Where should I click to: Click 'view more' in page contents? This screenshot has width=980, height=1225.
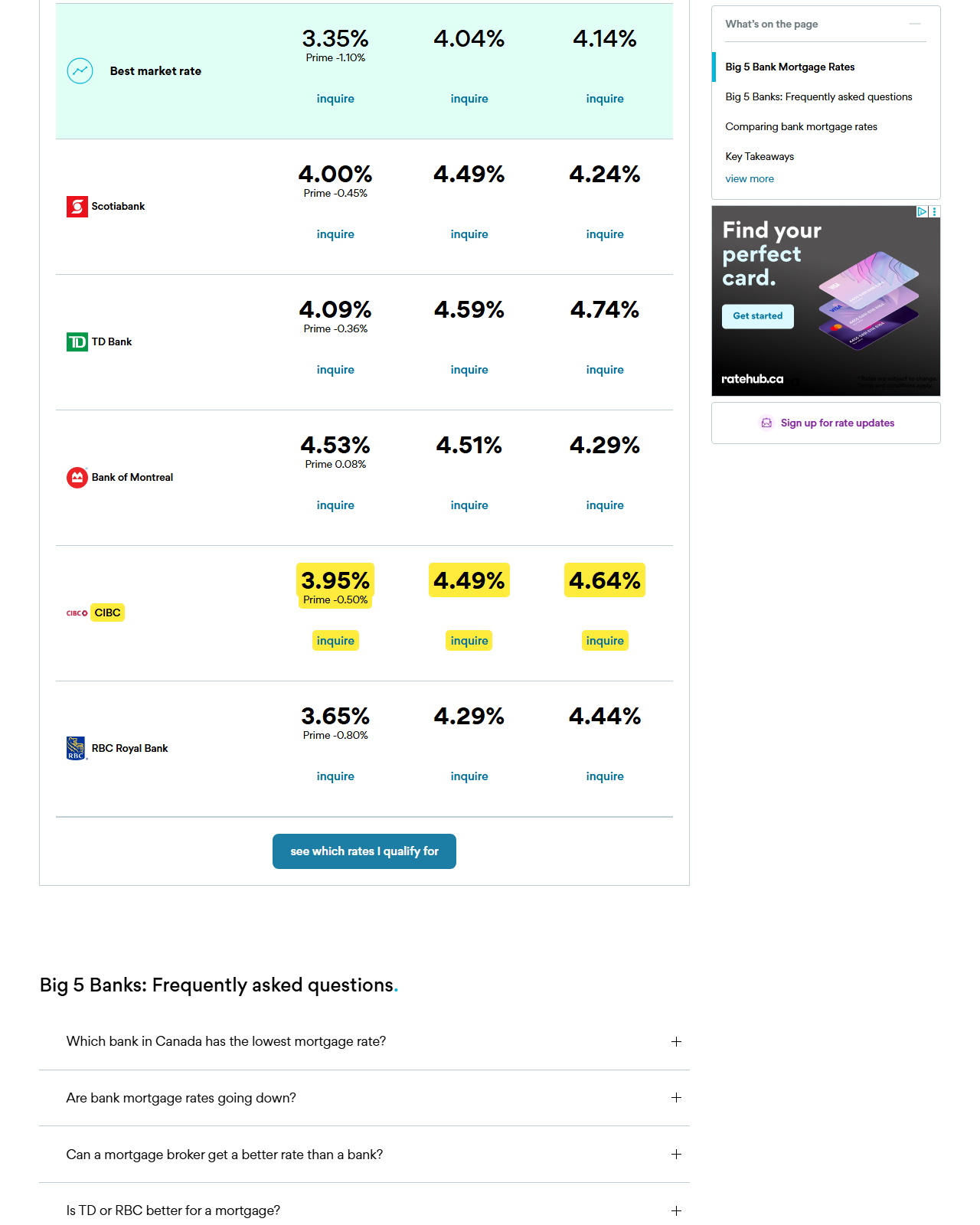(750, 179)
